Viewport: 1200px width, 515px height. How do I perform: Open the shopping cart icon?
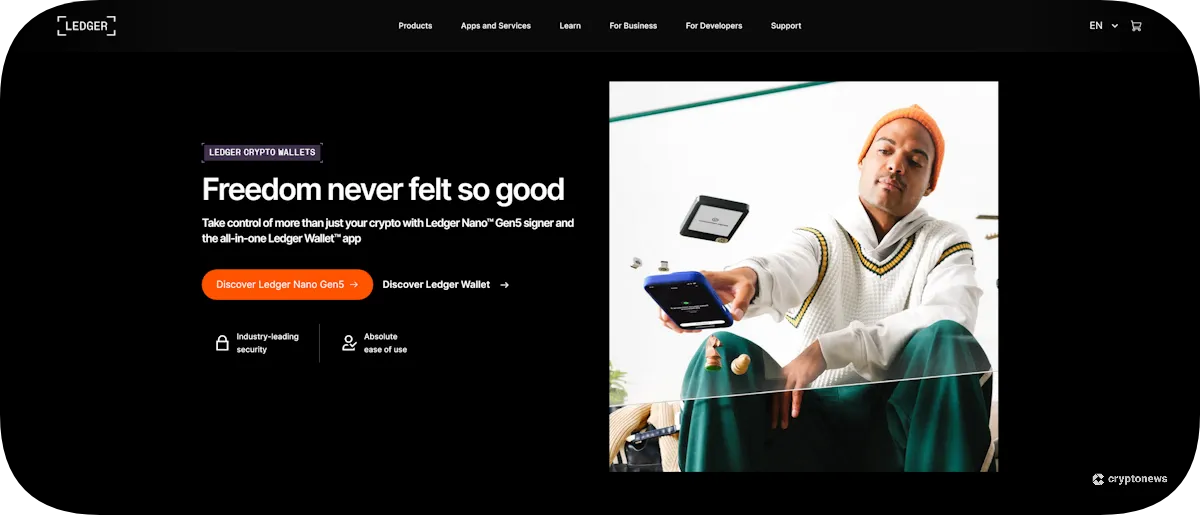point(1136,26)
